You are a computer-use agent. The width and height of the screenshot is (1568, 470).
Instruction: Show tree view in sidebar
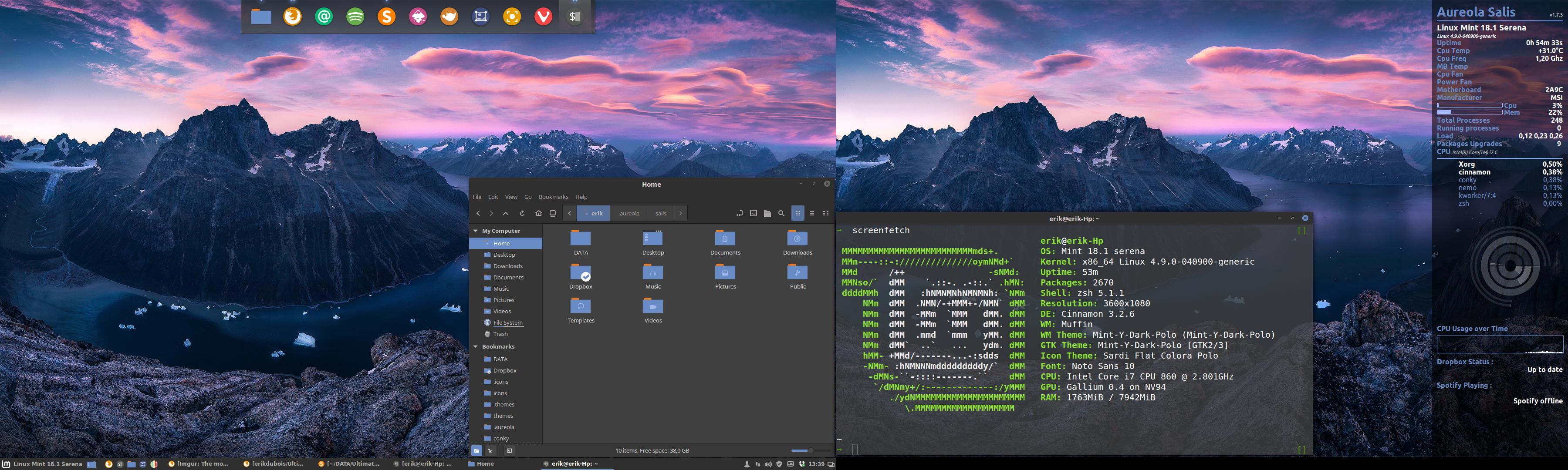point(490,450)
